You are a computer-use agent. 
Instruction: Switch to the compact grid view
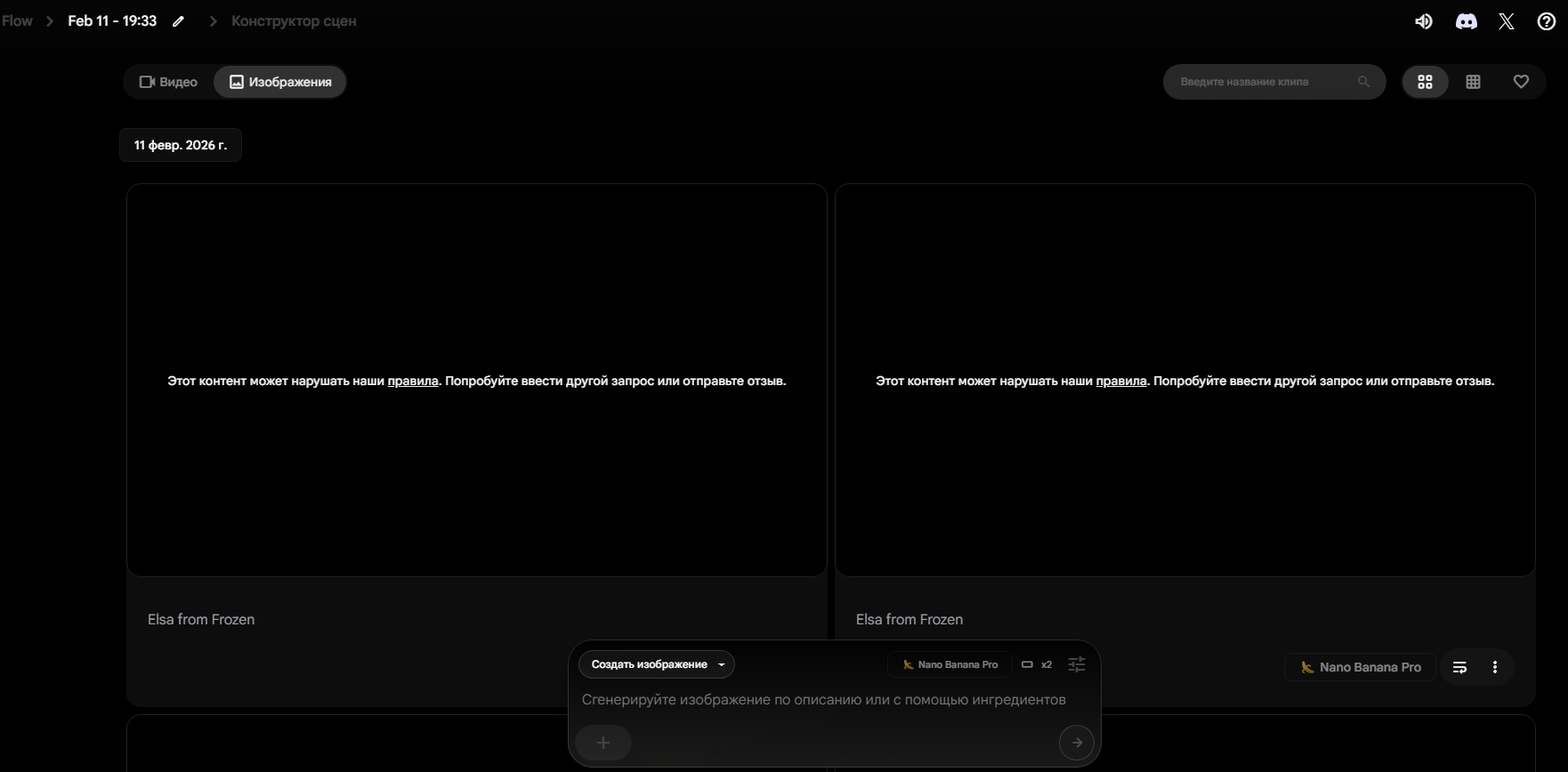tap(1474, 82)
